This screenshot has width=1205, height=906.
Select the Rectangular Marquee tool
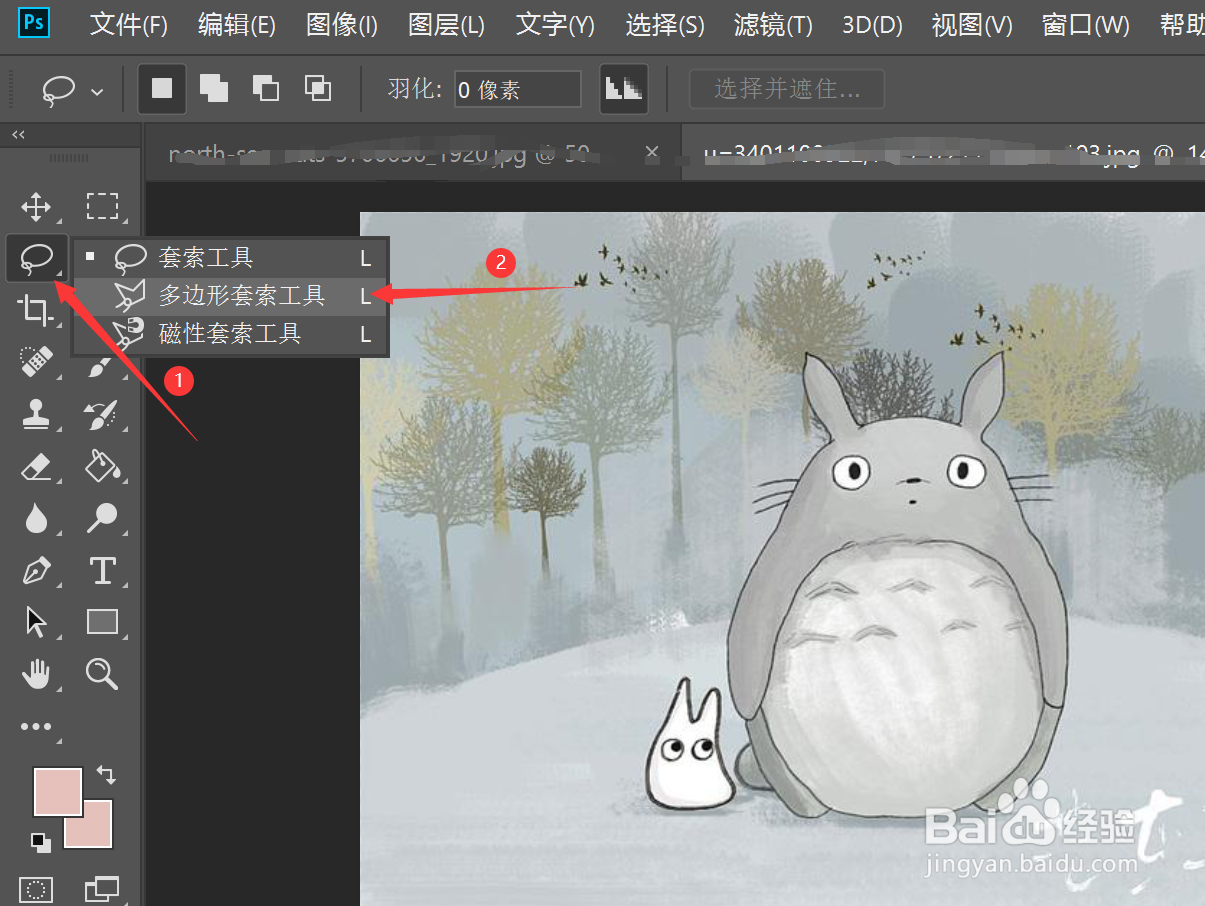pyautogui.click(x=102, y=207)
